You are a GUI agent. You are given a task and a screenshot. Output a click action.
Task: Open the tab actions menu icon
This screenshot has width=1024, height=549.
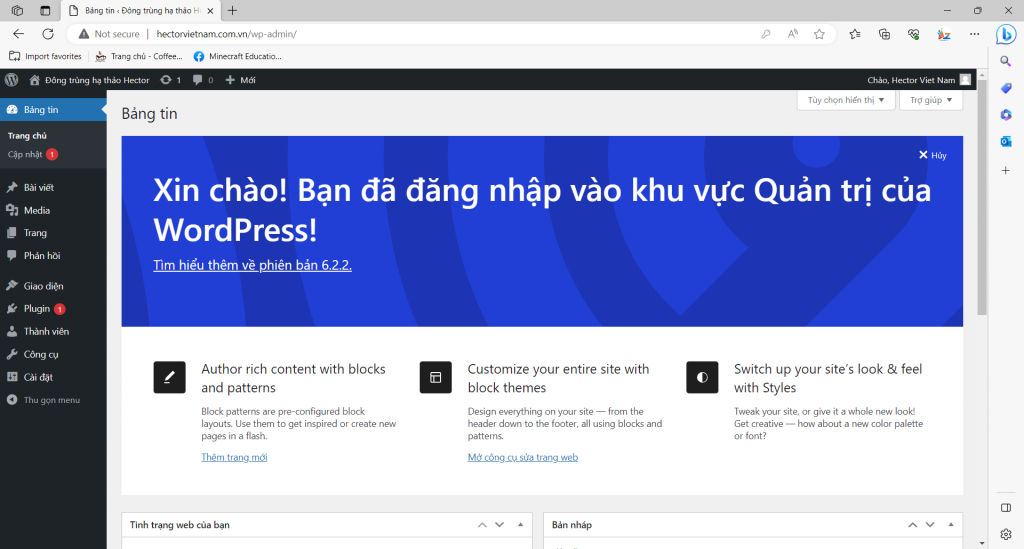coord(45,10)
